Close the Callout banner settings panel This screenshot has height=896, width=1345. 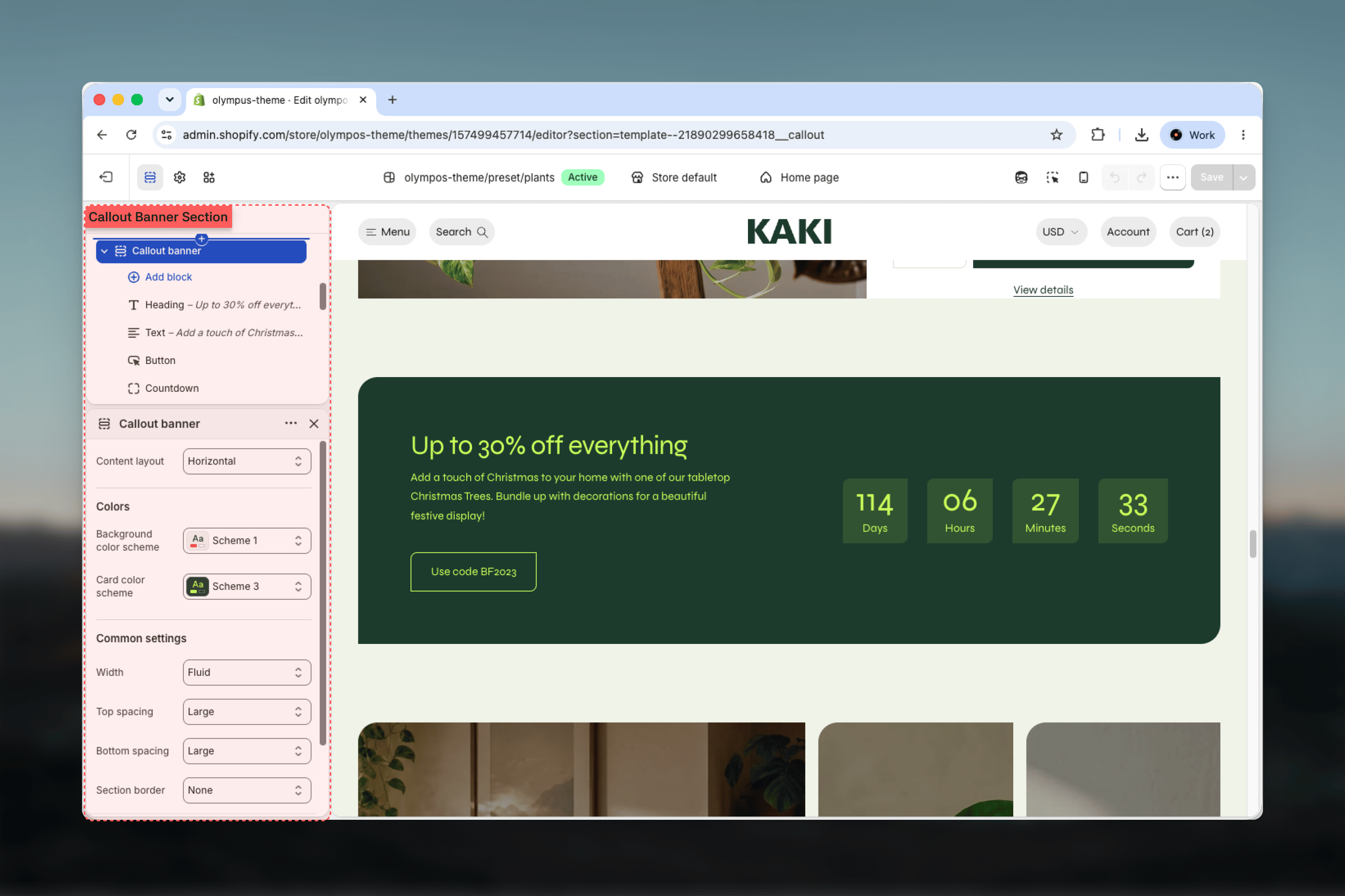tap(314, 423)
